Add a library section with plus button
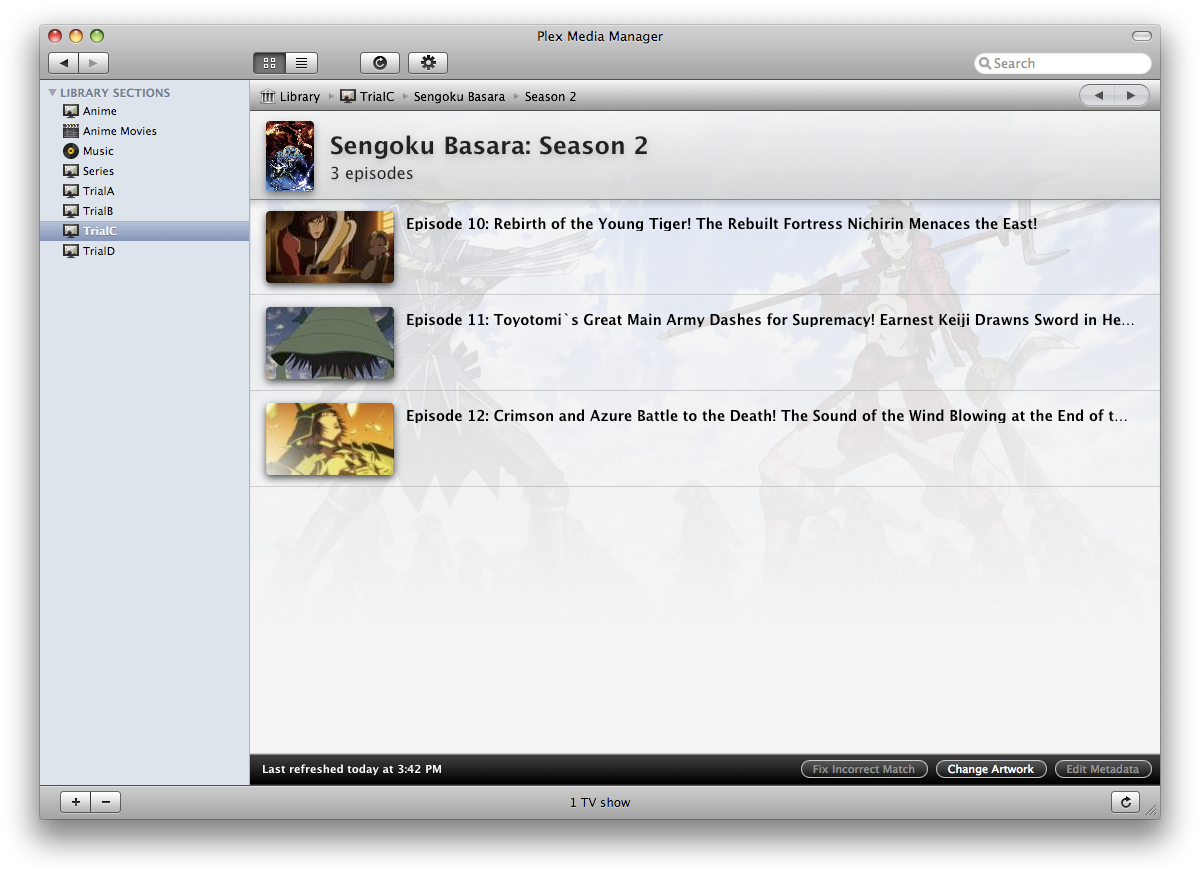1200x874 pixels. 76,802
